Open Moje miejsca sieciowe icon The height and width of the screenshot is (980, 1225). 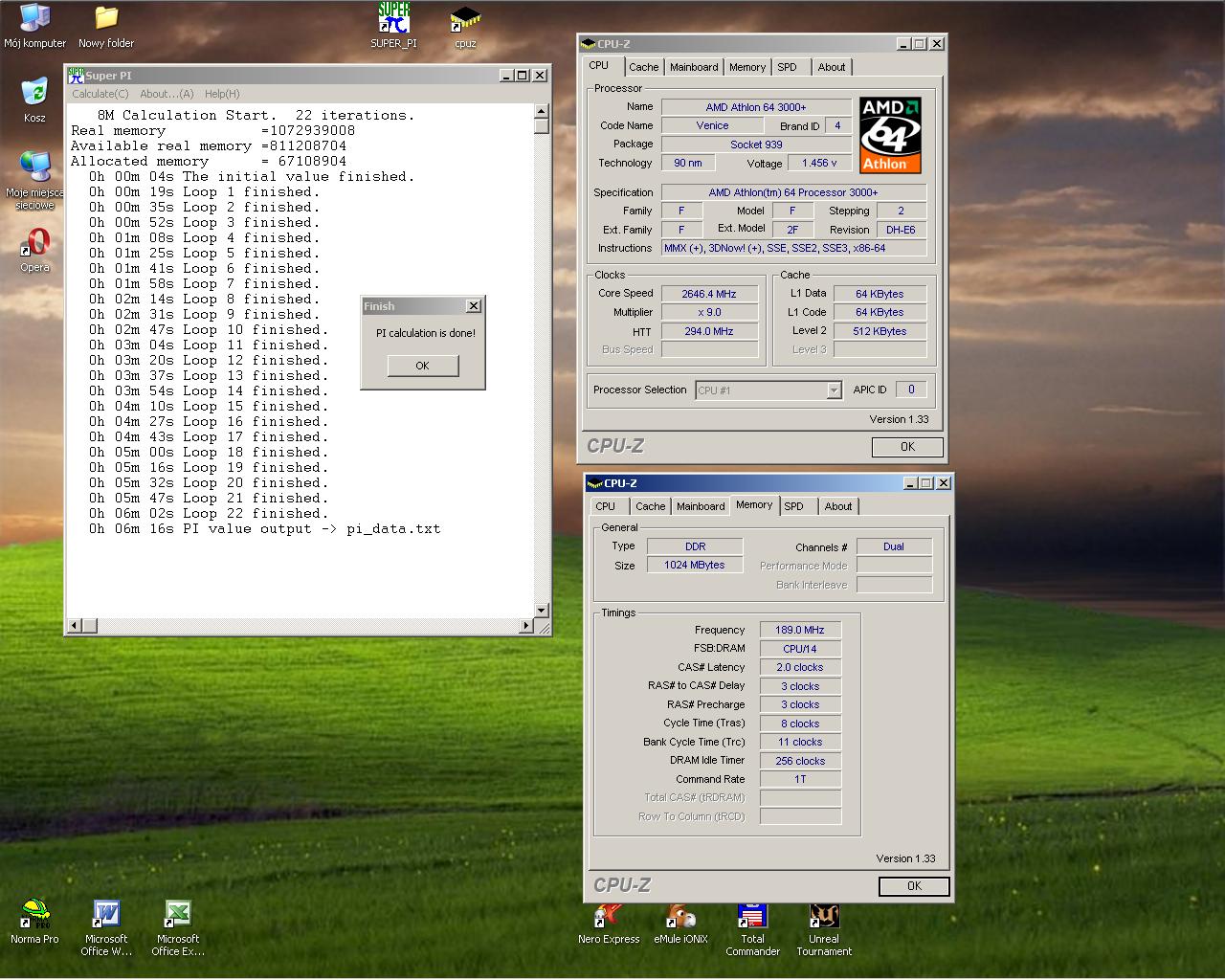click(34, 179)
